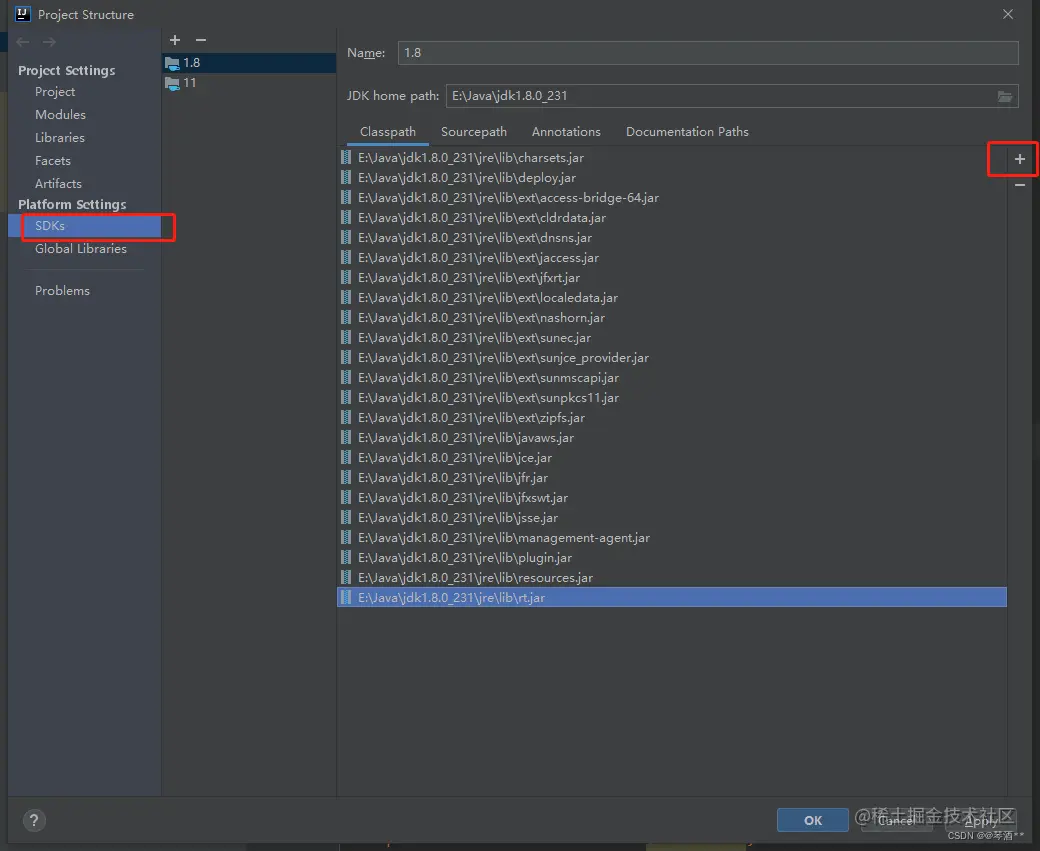Open the Artifacts settings page
The image size is (1040, 851).
point(58,183)
